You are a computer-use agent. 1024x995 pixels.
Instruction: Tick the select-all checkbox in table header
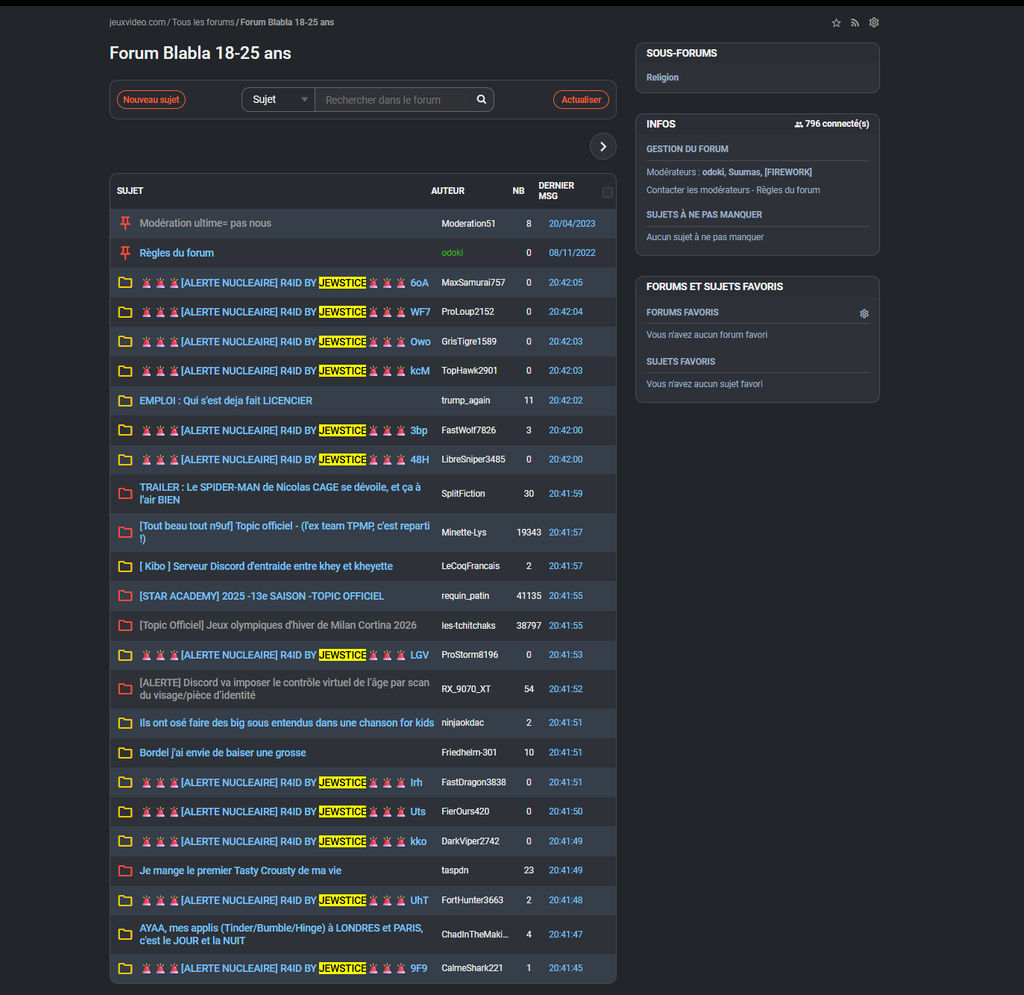607,192
